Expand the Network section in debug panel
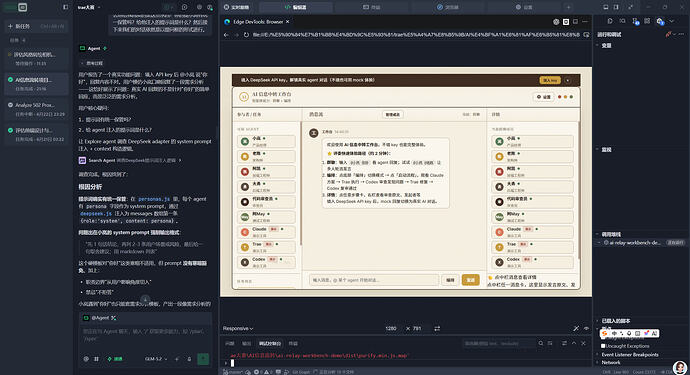The width and height of the screenshot is (690, 375). click(x=611, y=362)
